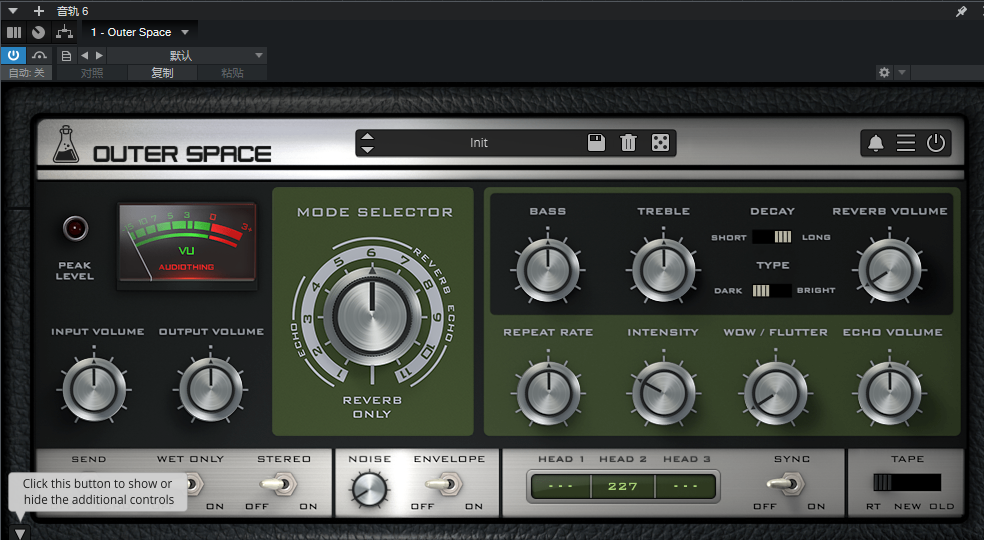The image size is (984, 540).
Task: Go to the next host preset arrow
Action: tap(99, 56)
